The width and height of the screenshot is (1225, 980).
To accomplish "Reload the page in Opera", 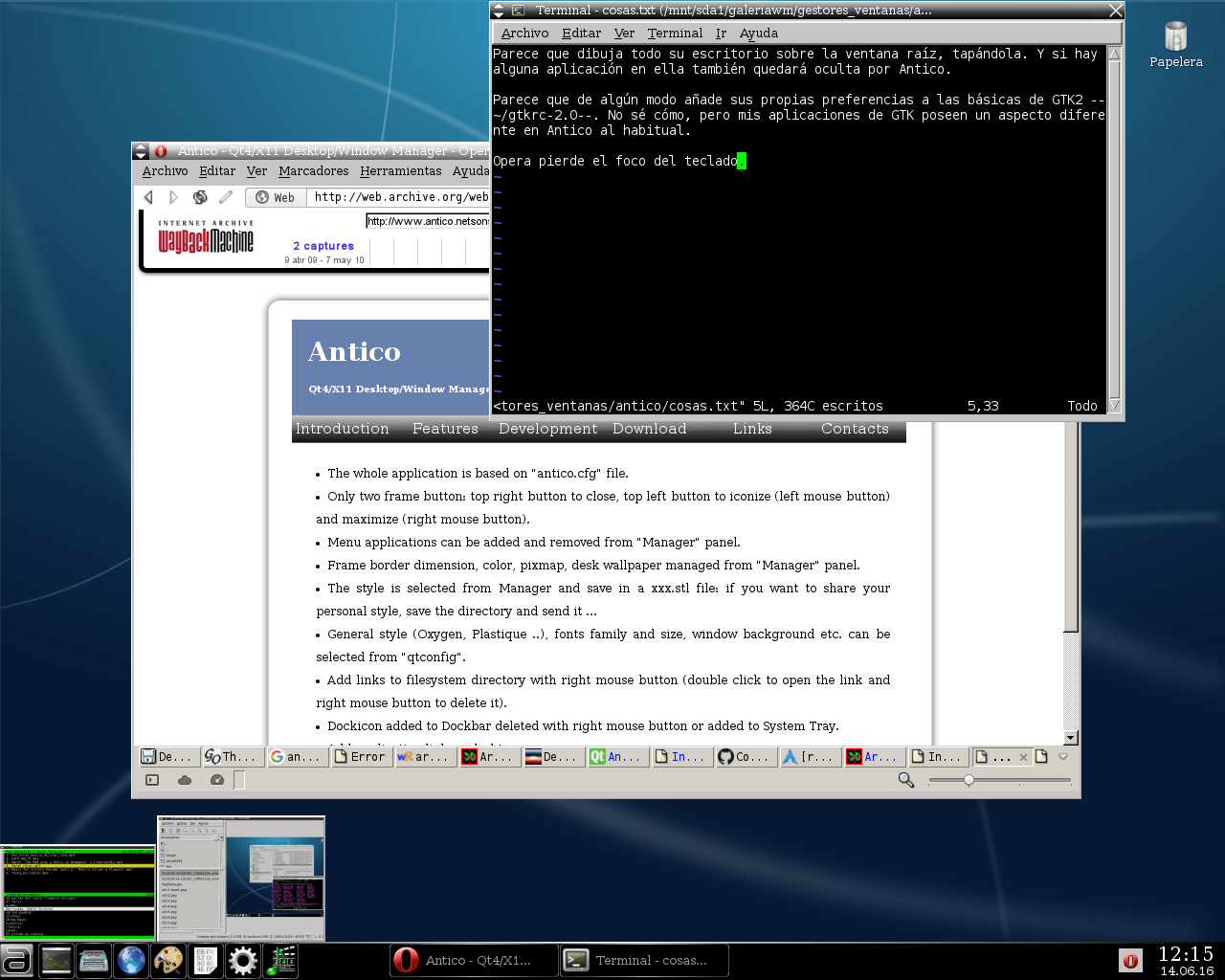I will pyautogui.click(x=200, y=197).
